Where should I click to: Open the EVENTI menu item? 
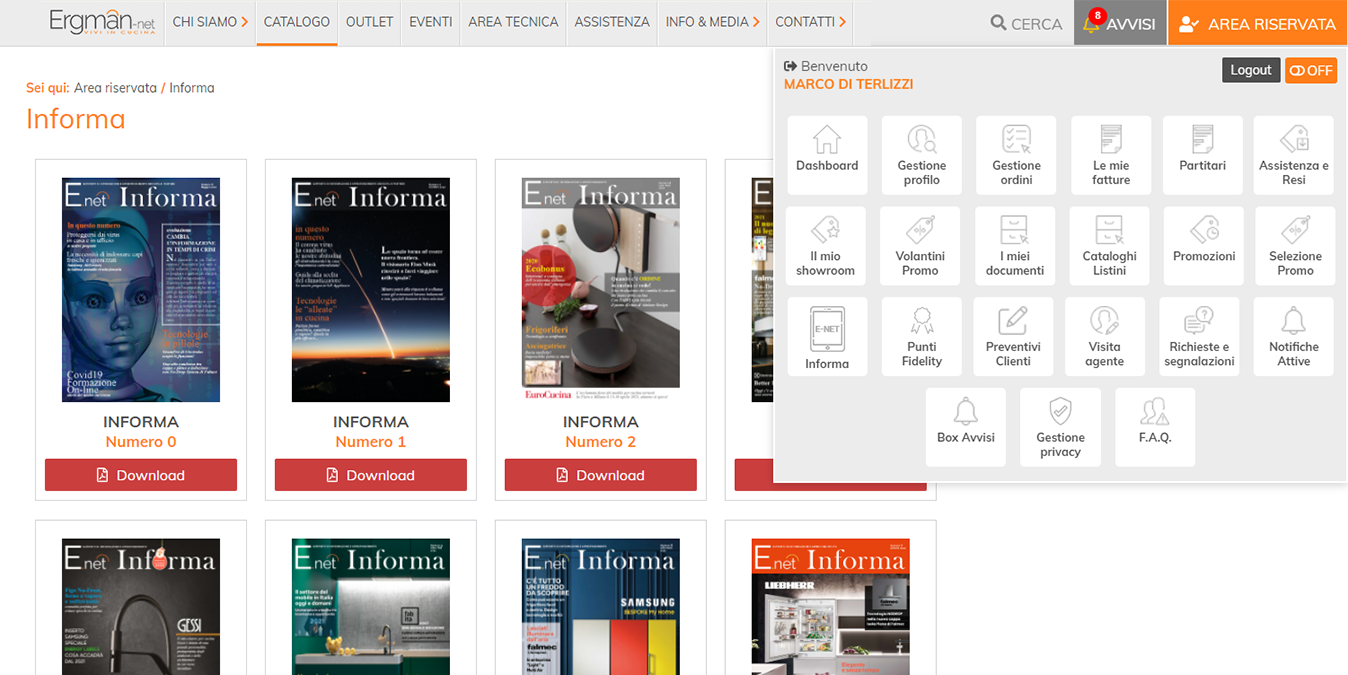click(x=431, y=22)
